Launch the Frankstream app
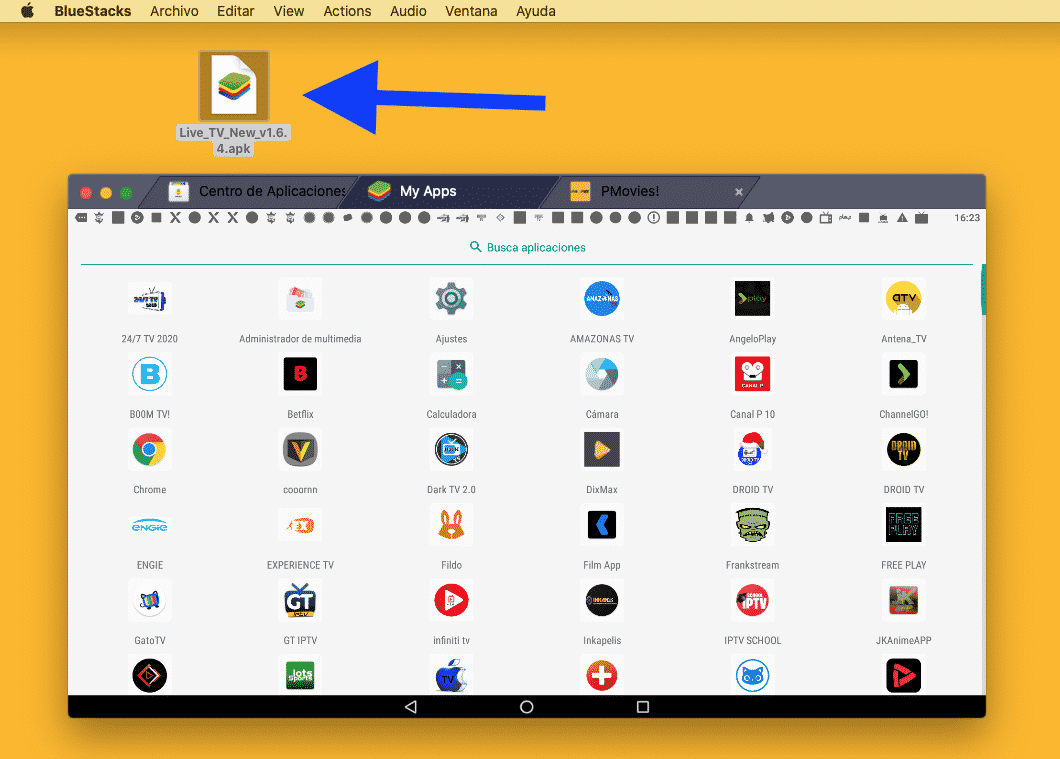1060x759 pixels. tap(752, 525)
